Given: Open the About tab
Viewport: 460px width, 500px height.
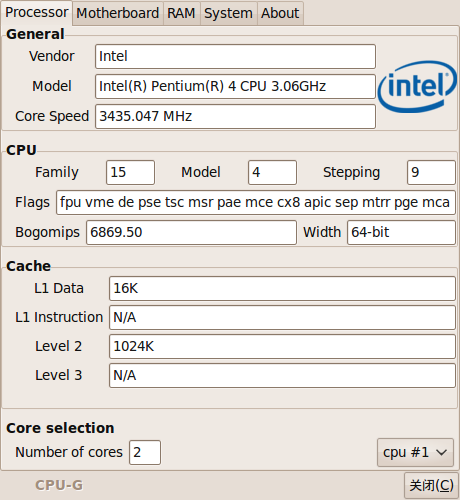Looking at the screenshot, I should [x=280, y=13].
